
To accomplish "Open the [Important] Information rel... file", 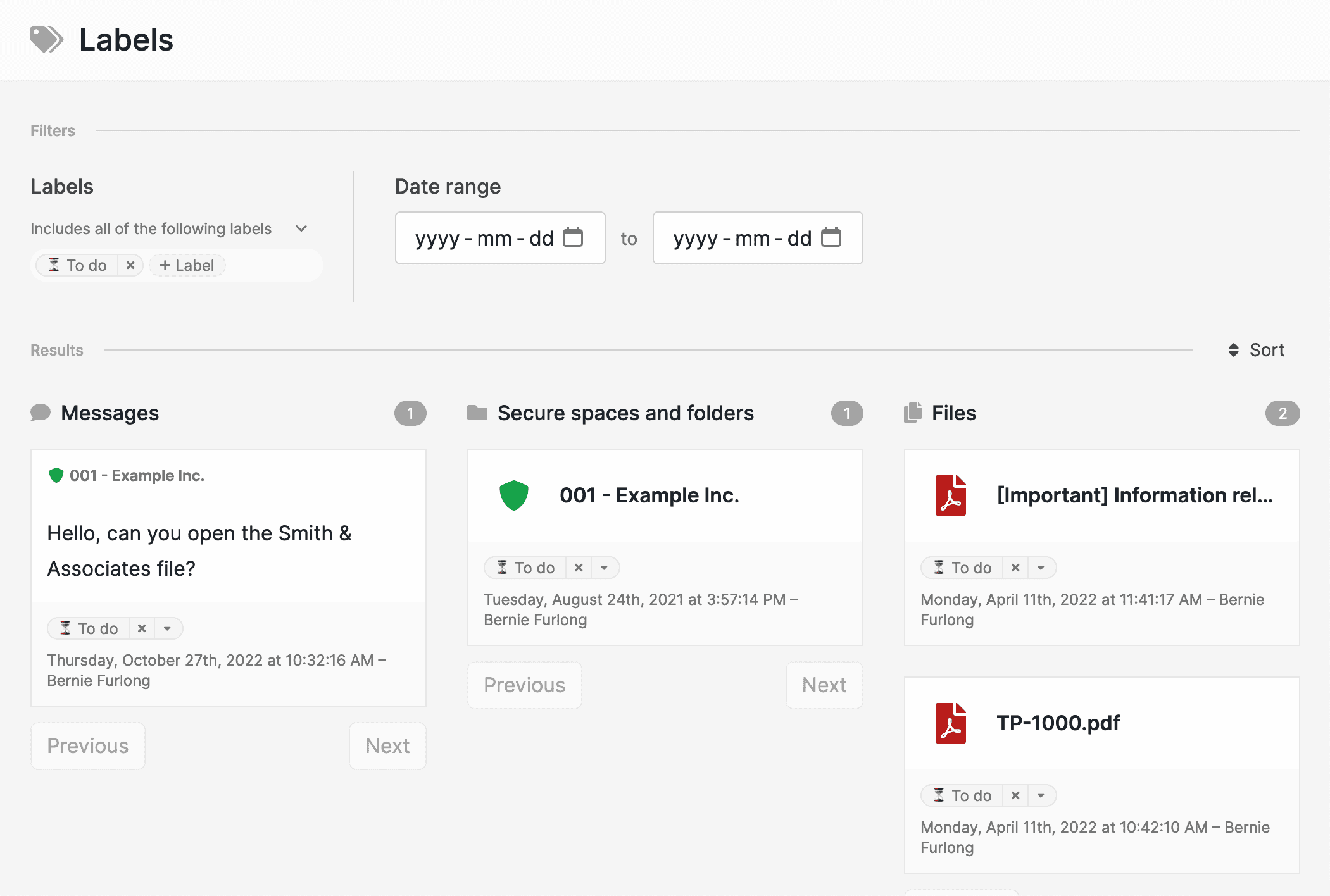I will [x=1135, y=495].
